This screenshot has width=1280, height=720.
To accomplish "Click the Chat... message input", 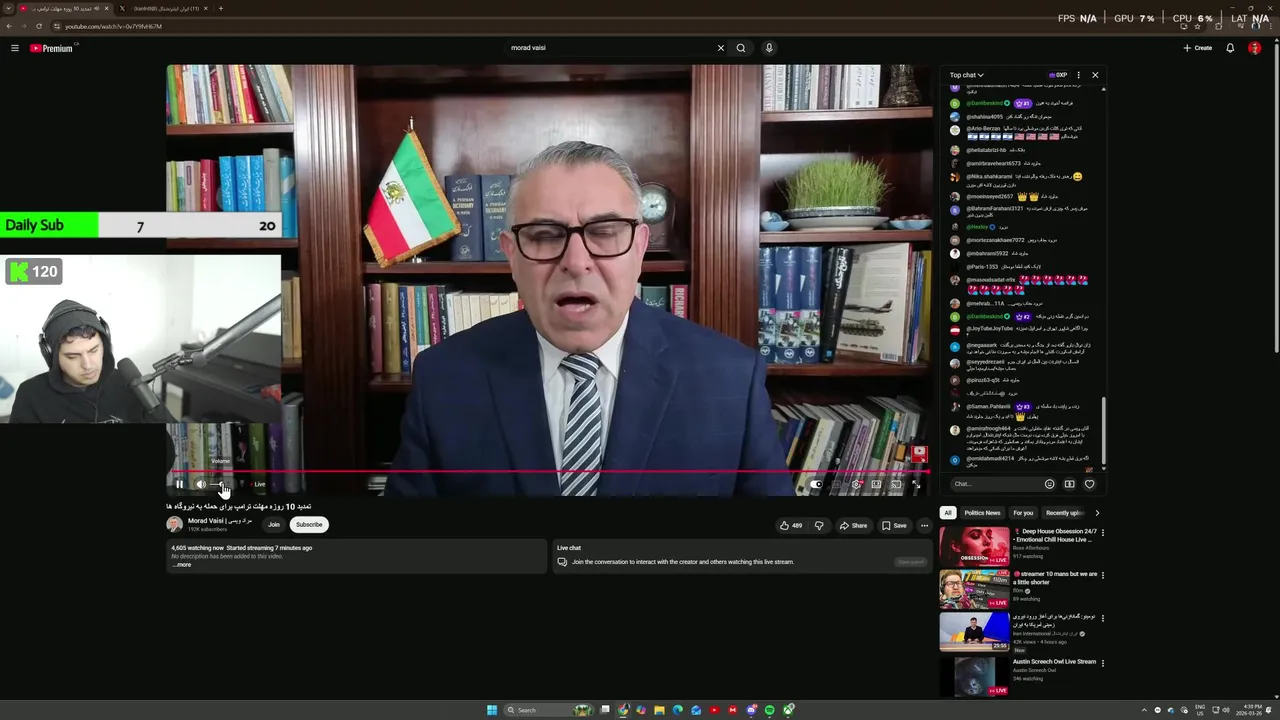I will point(995,484).
